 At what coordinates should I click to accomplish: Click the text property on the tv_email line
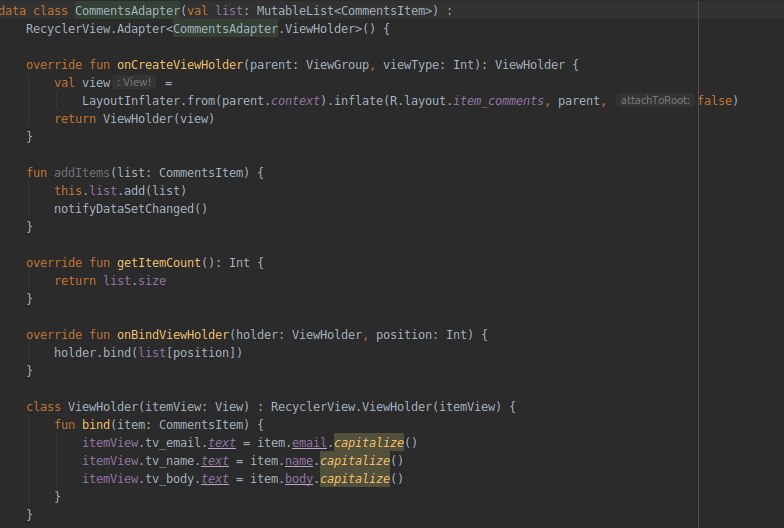tap(222, 442)
